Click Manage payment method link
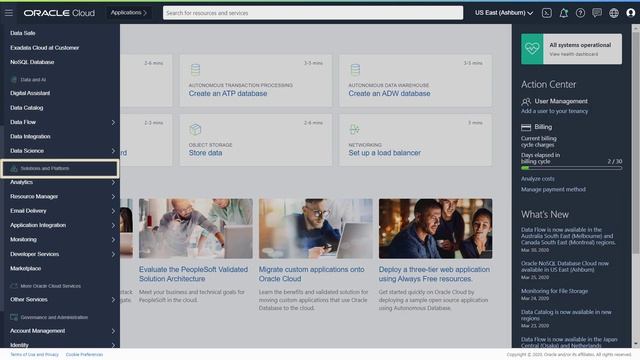640x360 pixels. click(x=553, y=189)
